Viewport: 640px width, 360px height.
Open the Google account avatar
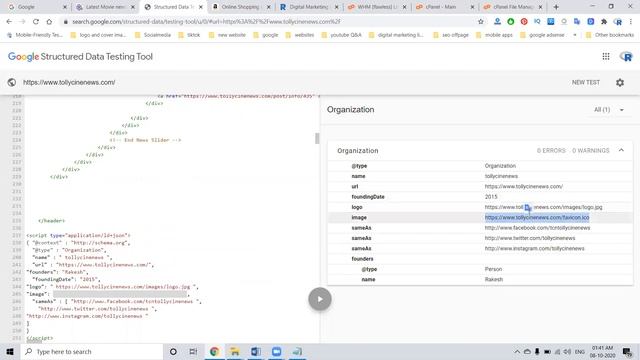[x=626, y=57]
